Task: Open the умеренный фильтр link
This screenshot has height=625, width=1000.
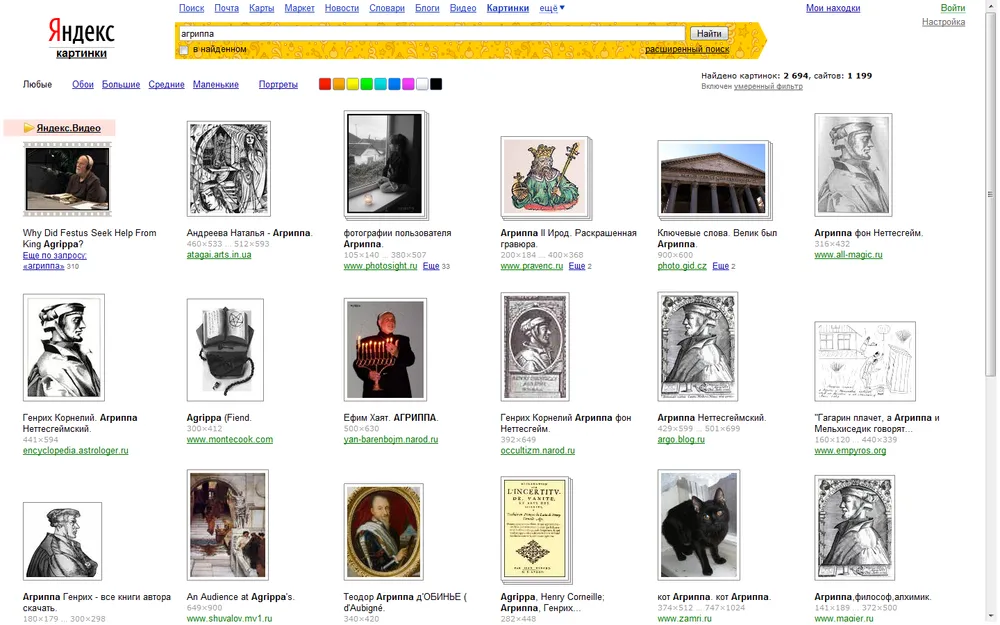Action: 768,87
